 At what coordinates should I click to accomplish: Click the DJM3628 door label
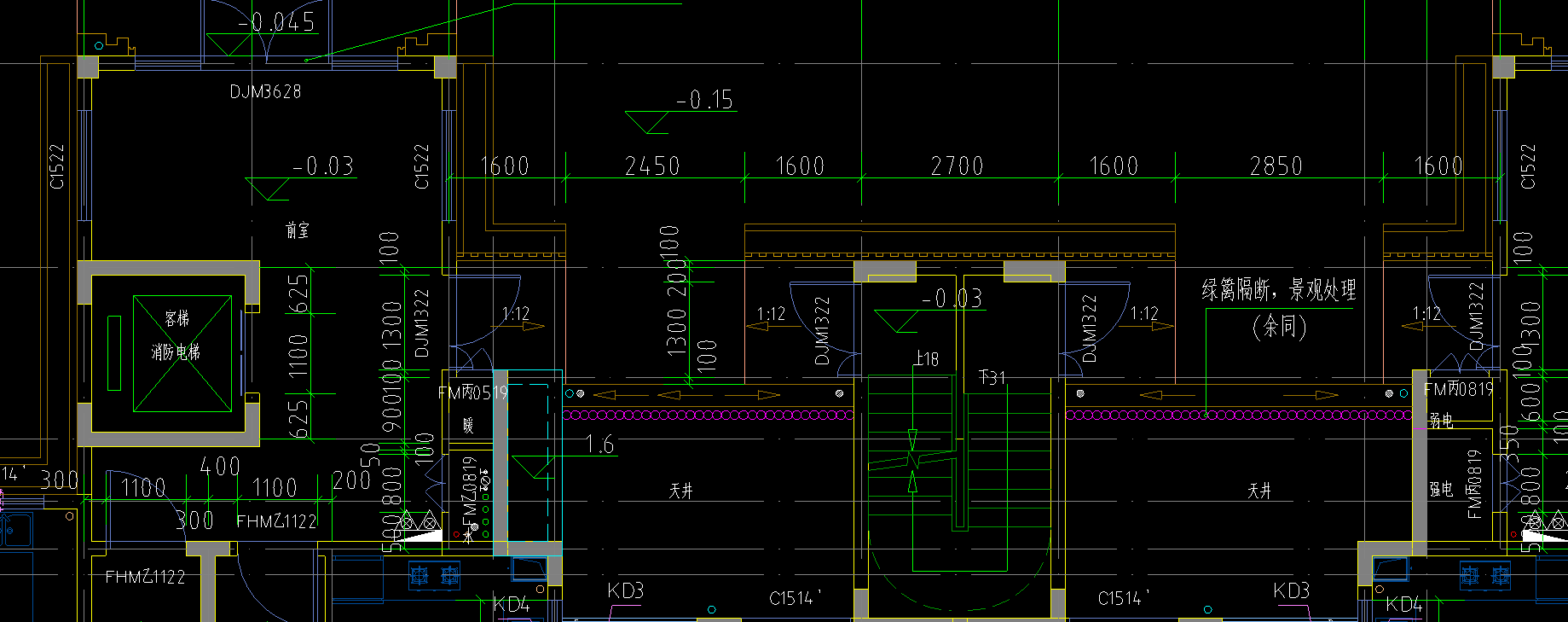(265, 91)
